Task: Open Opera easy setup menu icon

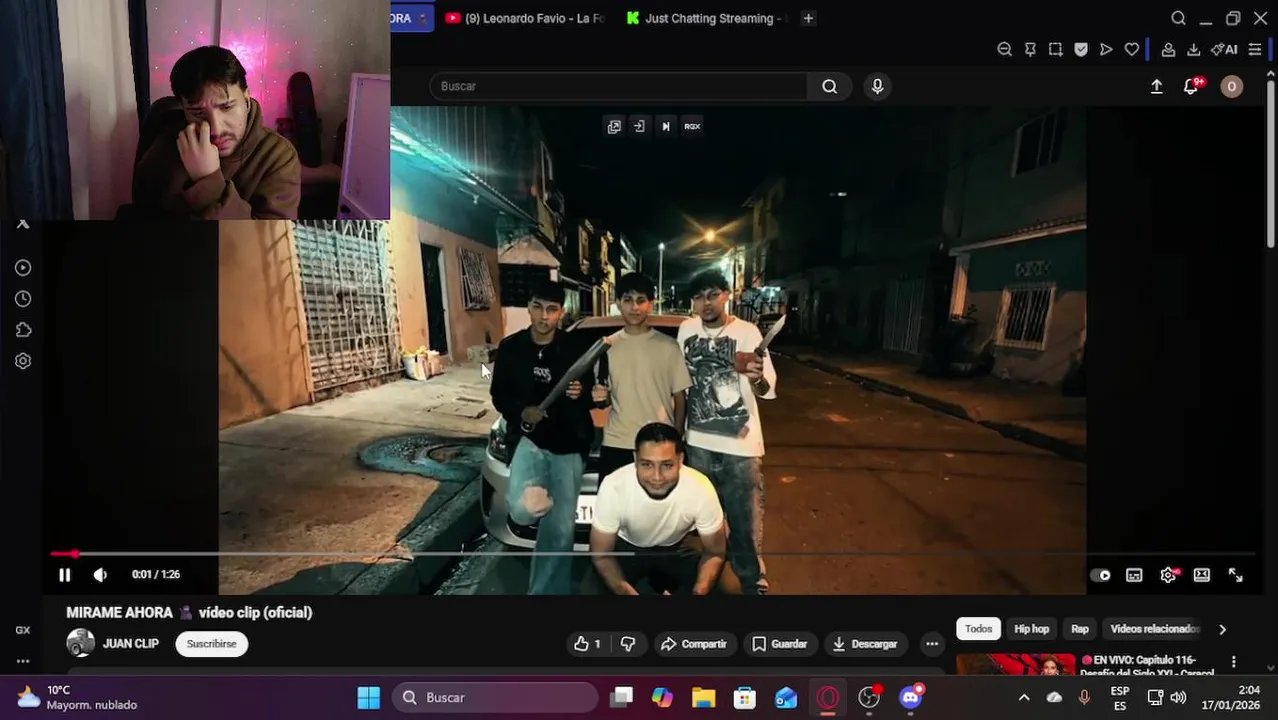Action: coord(1254,49)
